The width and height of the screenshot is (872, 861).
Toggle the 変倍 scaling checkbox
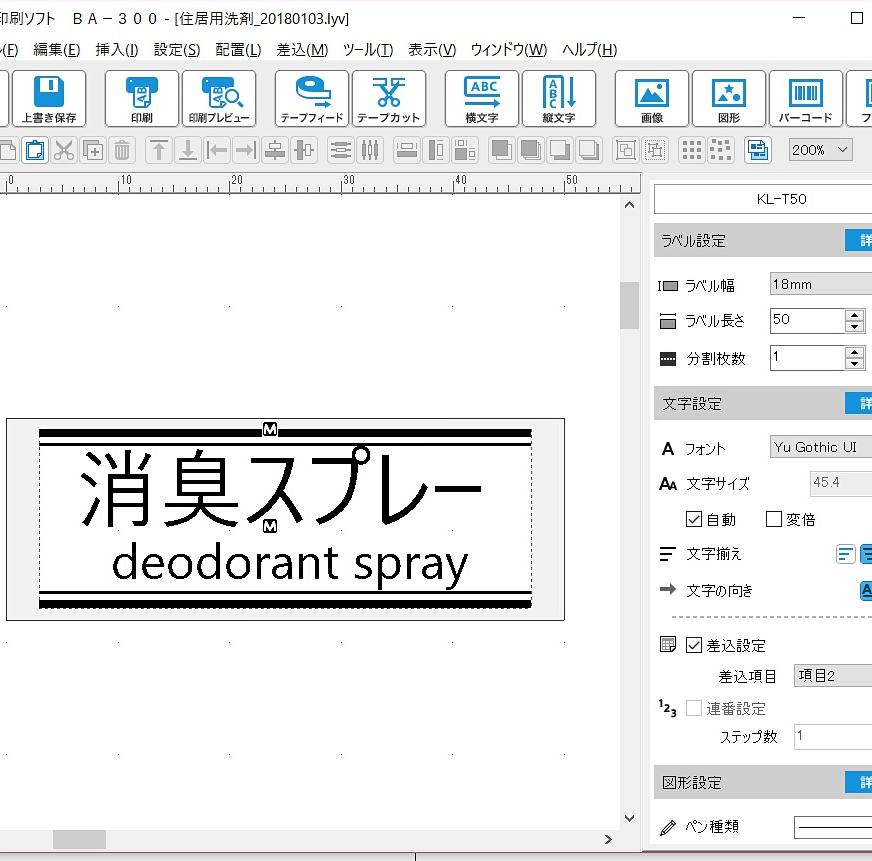coord(774,519)
